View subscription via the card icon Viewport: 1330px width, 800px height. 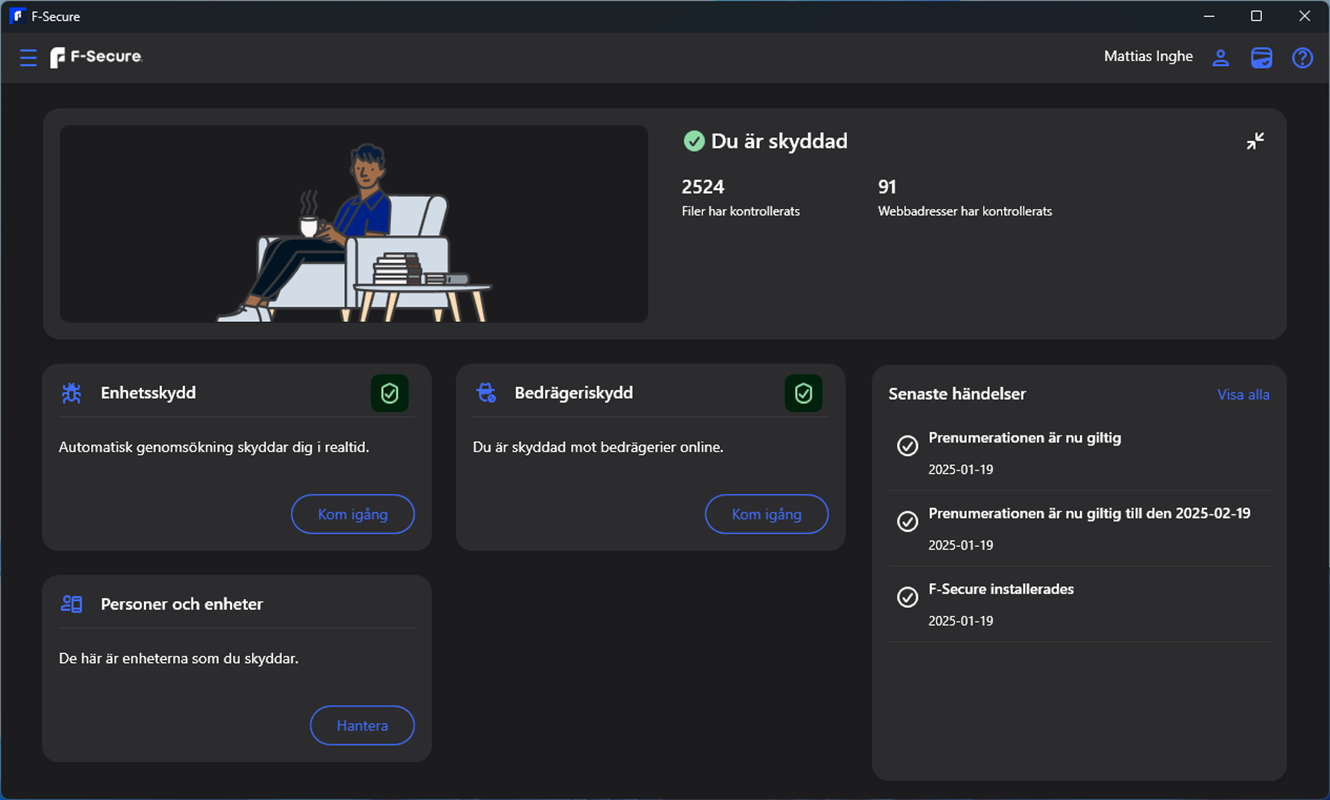click(x=1261, y=58)
